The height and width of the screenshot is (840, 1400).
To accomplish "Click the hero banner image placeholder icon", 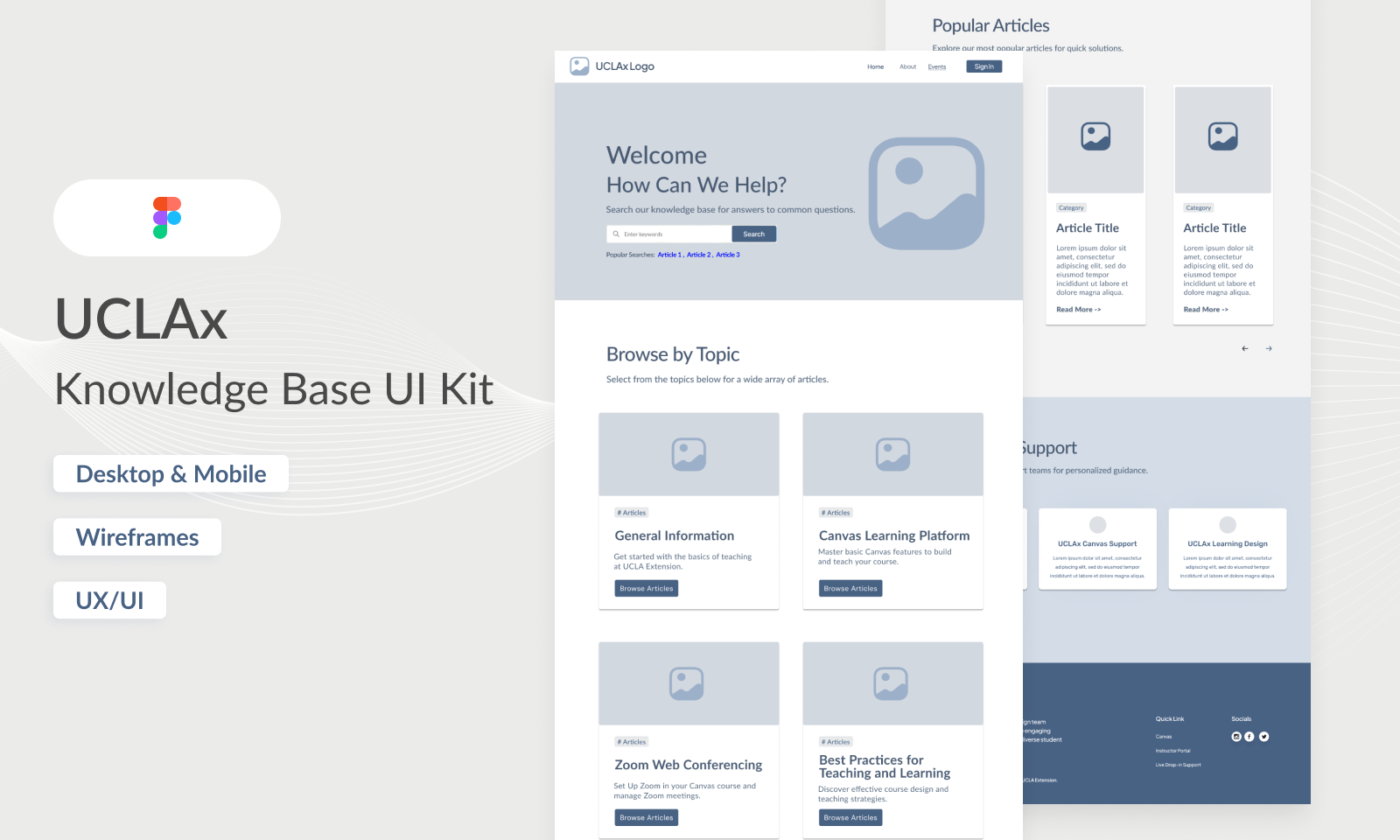I will pos(927,193).
